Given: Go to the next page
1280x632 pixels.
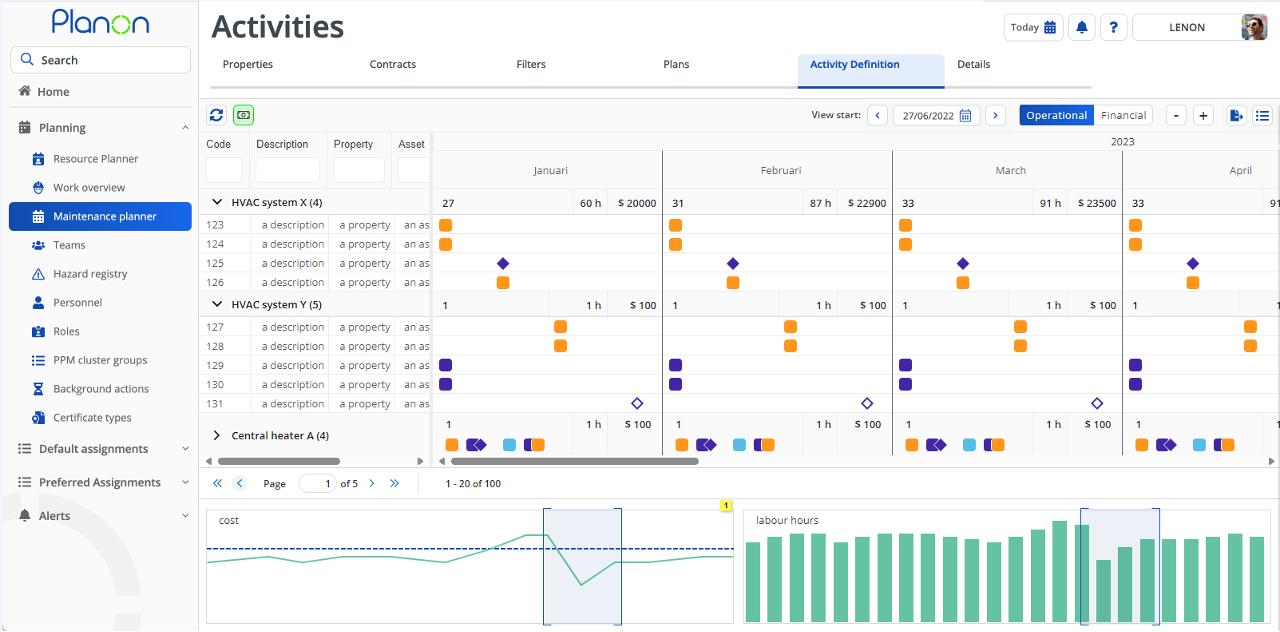Looking at the screenshot, I should point(372,483).
